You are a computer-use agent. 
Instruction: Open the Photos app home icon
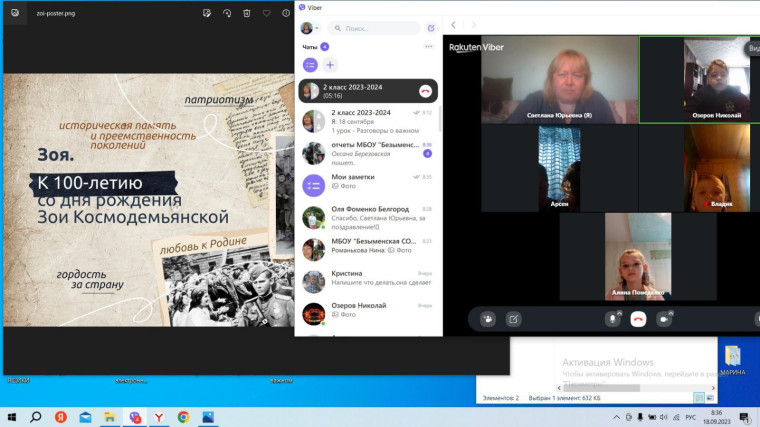point(15,13)
